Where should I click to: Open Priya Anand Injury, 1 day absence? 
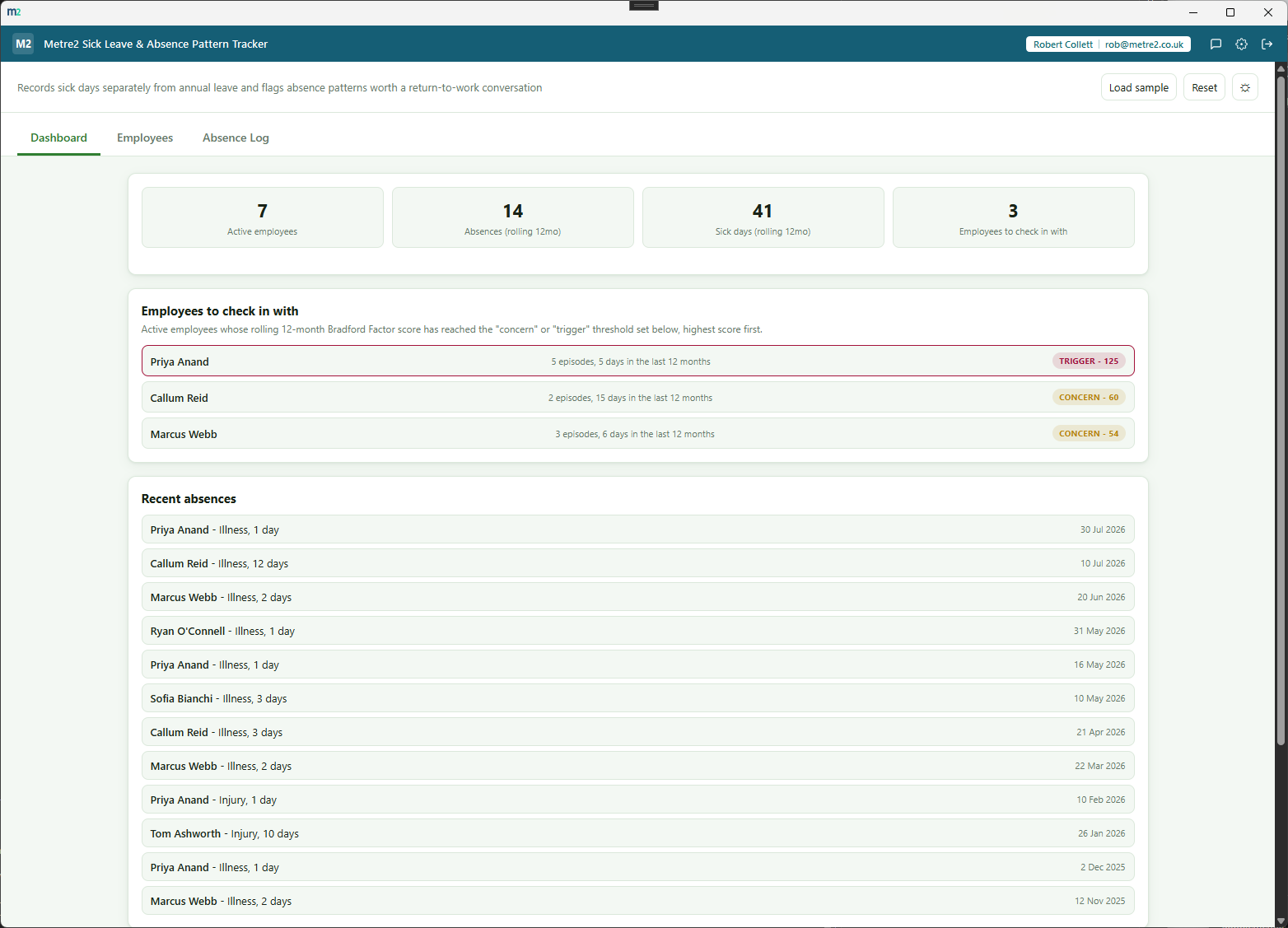(x=638, y=800)
